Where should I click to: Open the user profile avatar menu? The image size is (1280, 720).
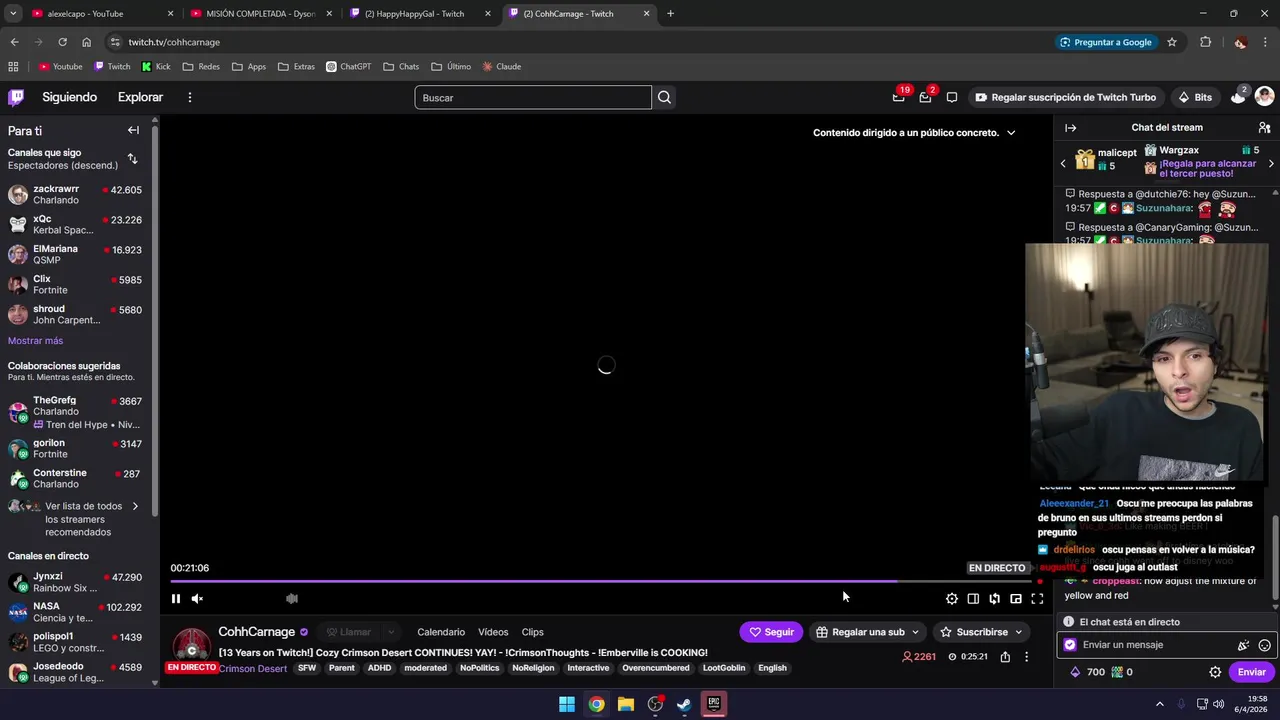tap(1264, 97)
